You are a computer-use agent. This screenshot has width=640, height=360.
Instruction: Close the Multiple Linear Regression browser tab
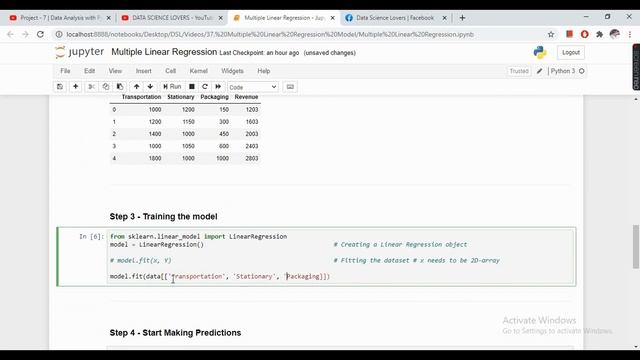[x=332, y=18]
